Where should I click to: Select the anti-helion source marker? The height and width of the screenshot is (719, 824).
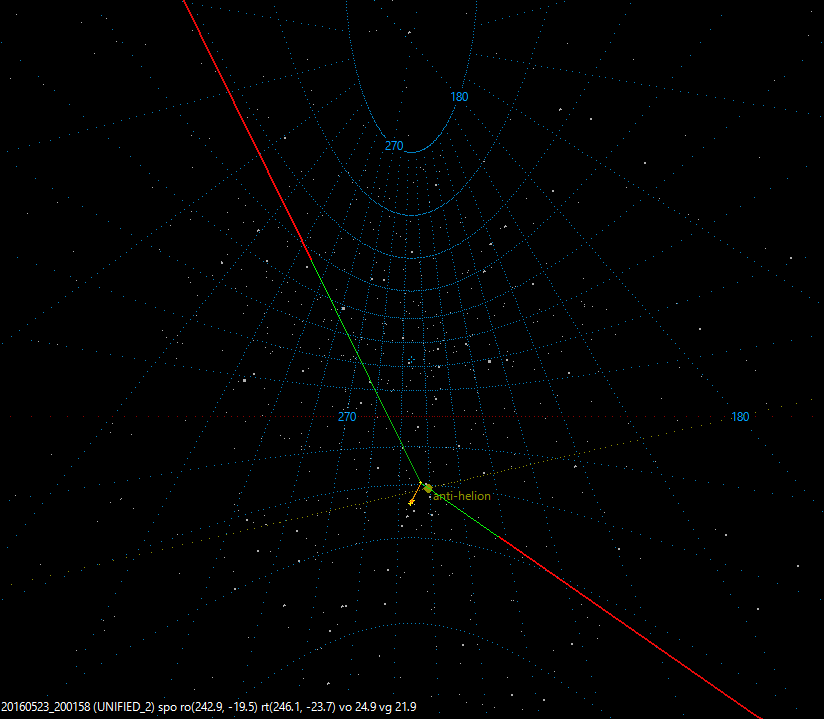(x=428, y=488)
